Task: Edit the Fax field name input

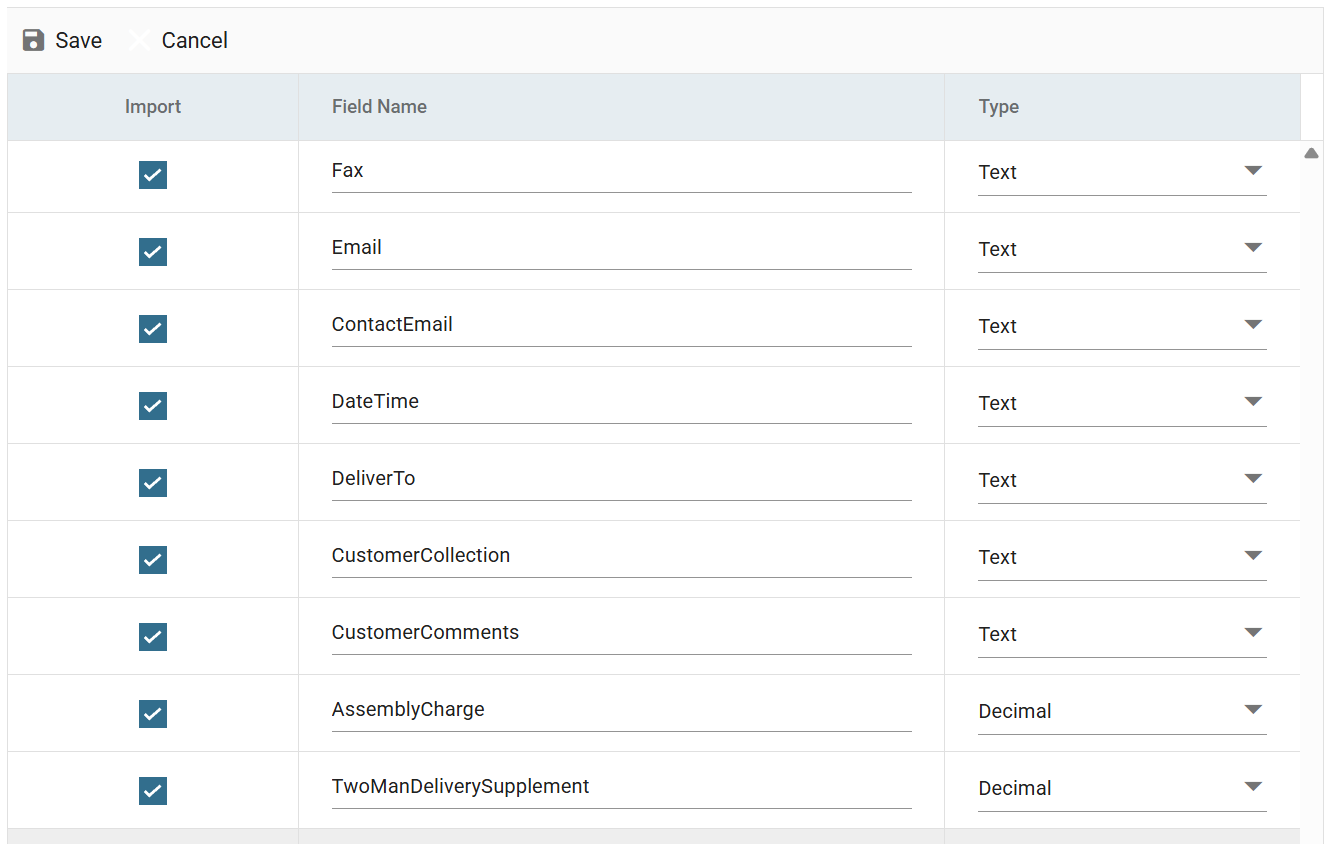Action: pos(621,171)
